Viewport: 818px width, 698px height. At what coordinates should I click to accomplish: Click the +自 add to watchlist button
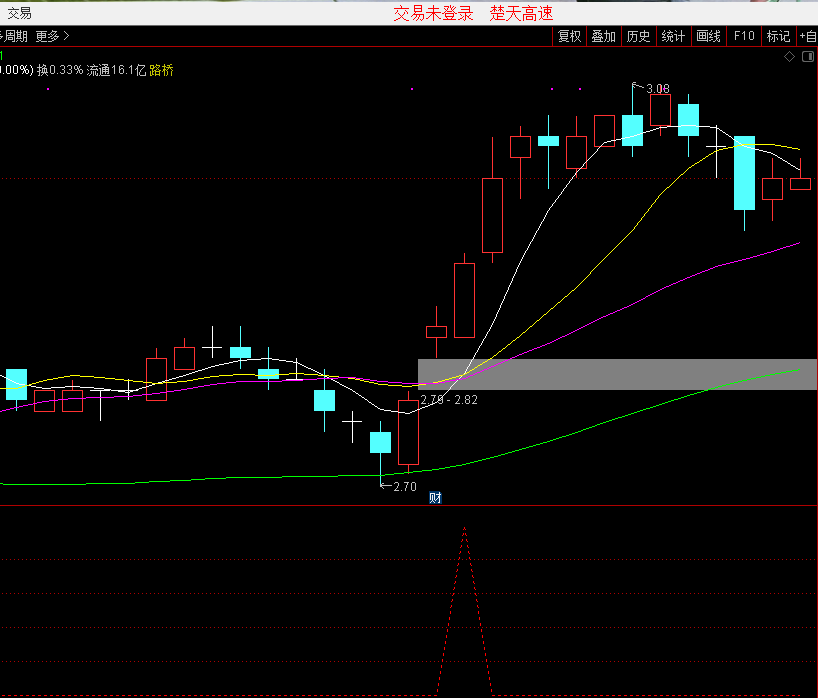coord(807,36)
